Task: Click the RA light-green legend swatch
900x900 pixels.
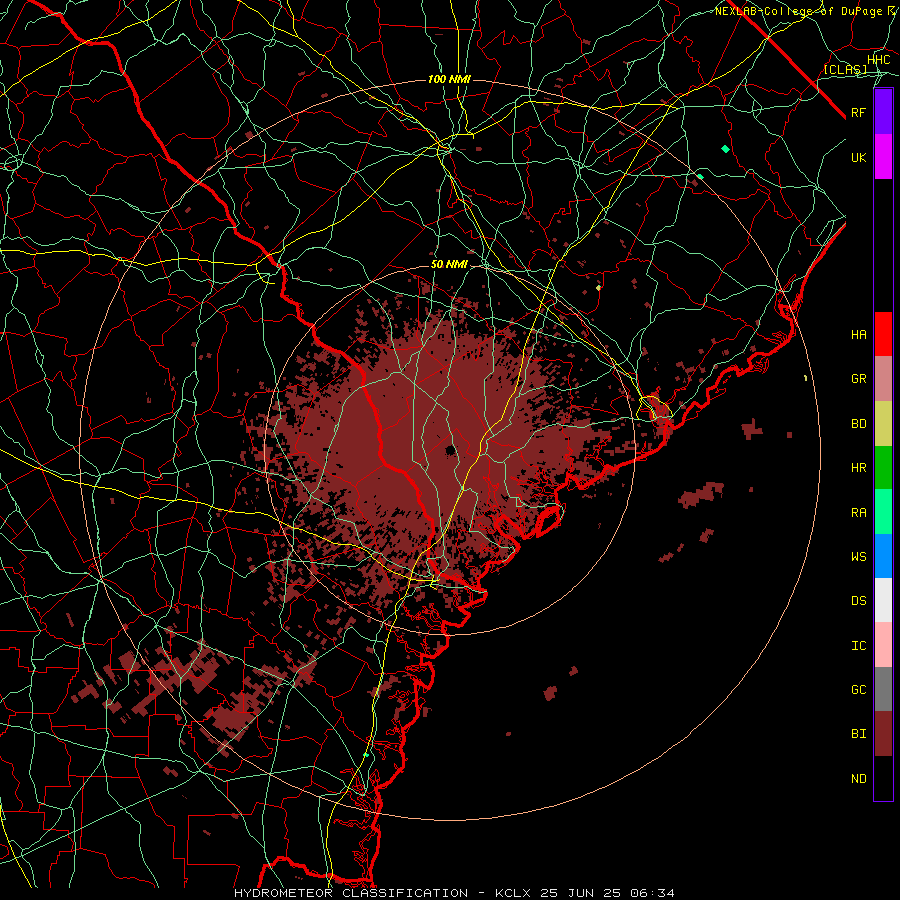Action: (883, 512)
